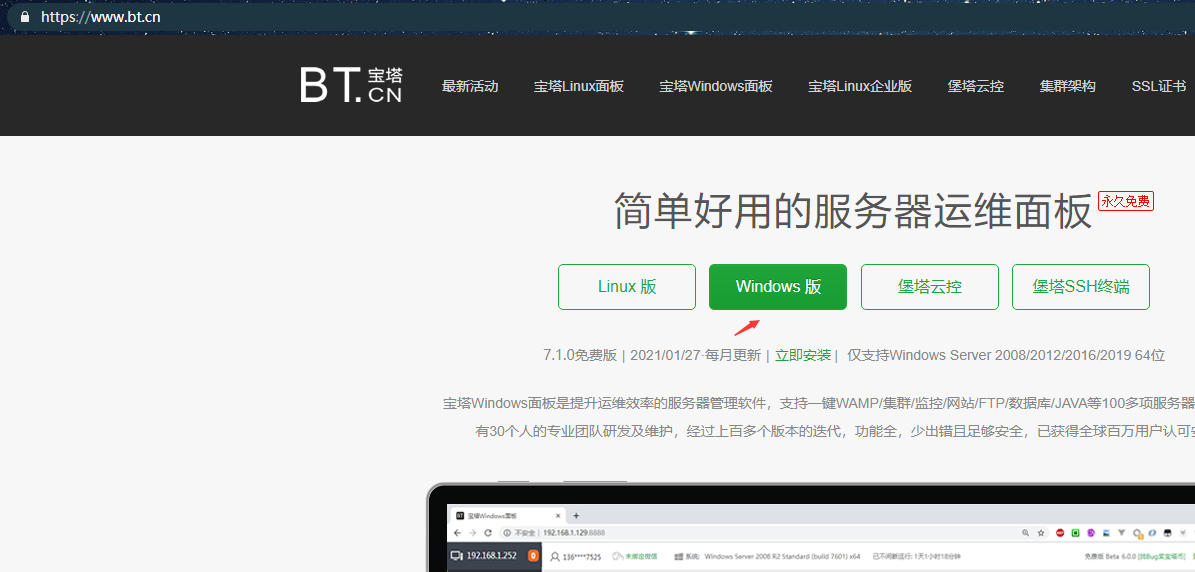
Task: Click the 7.1.0免费版 version text
Action: (579, 355)
